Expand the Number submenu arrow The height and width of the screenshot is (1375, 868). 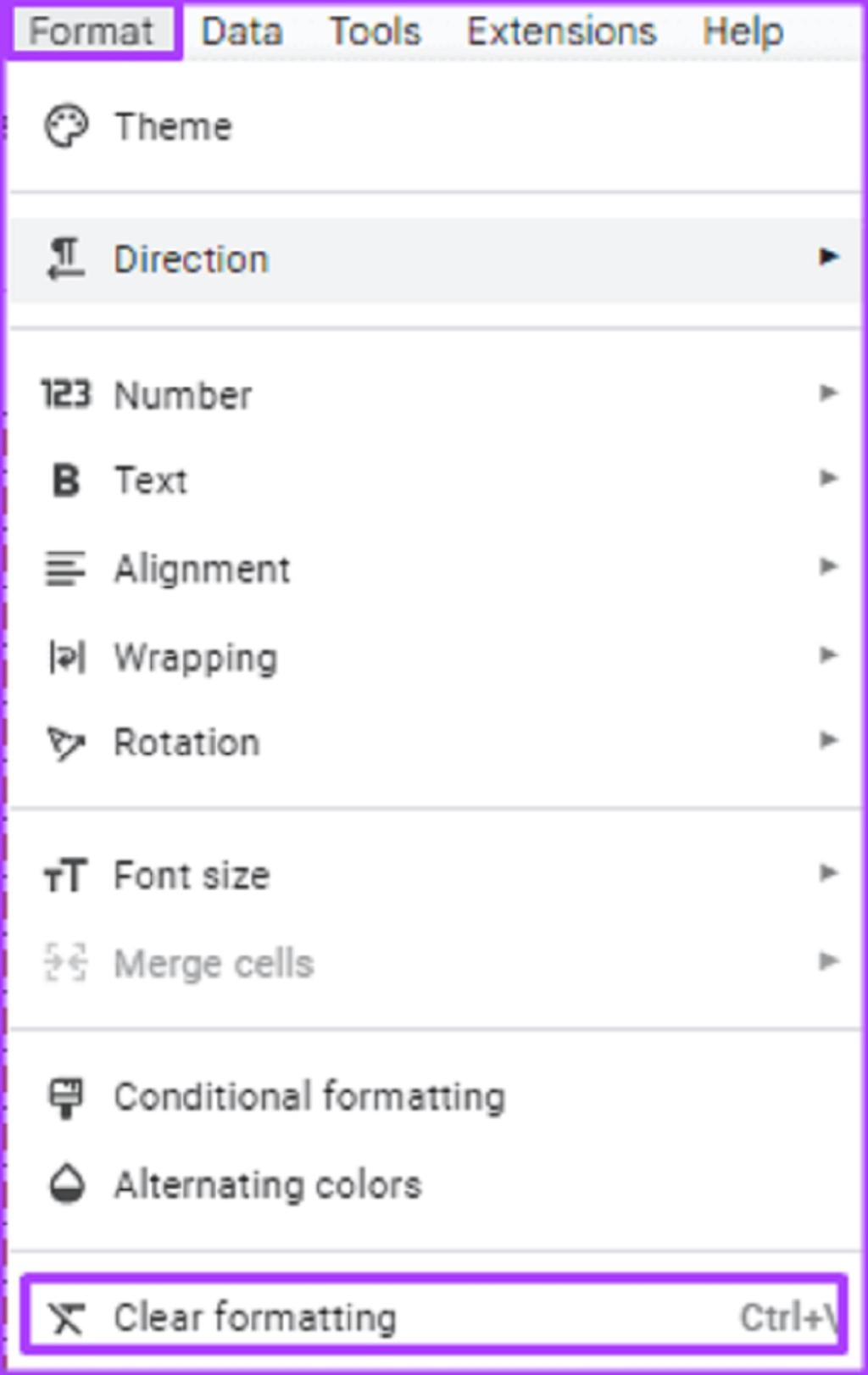tap(828, 392)
